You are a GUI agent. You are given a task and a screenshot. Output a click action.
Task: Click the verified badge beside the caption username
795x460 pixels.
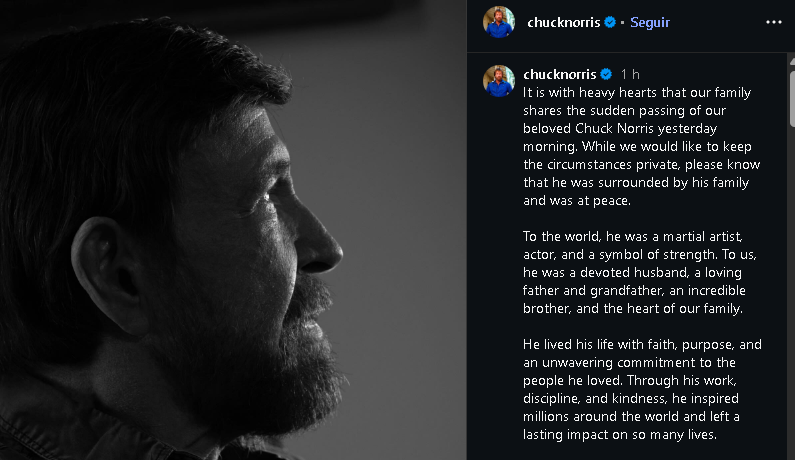(x=606, y=75)
